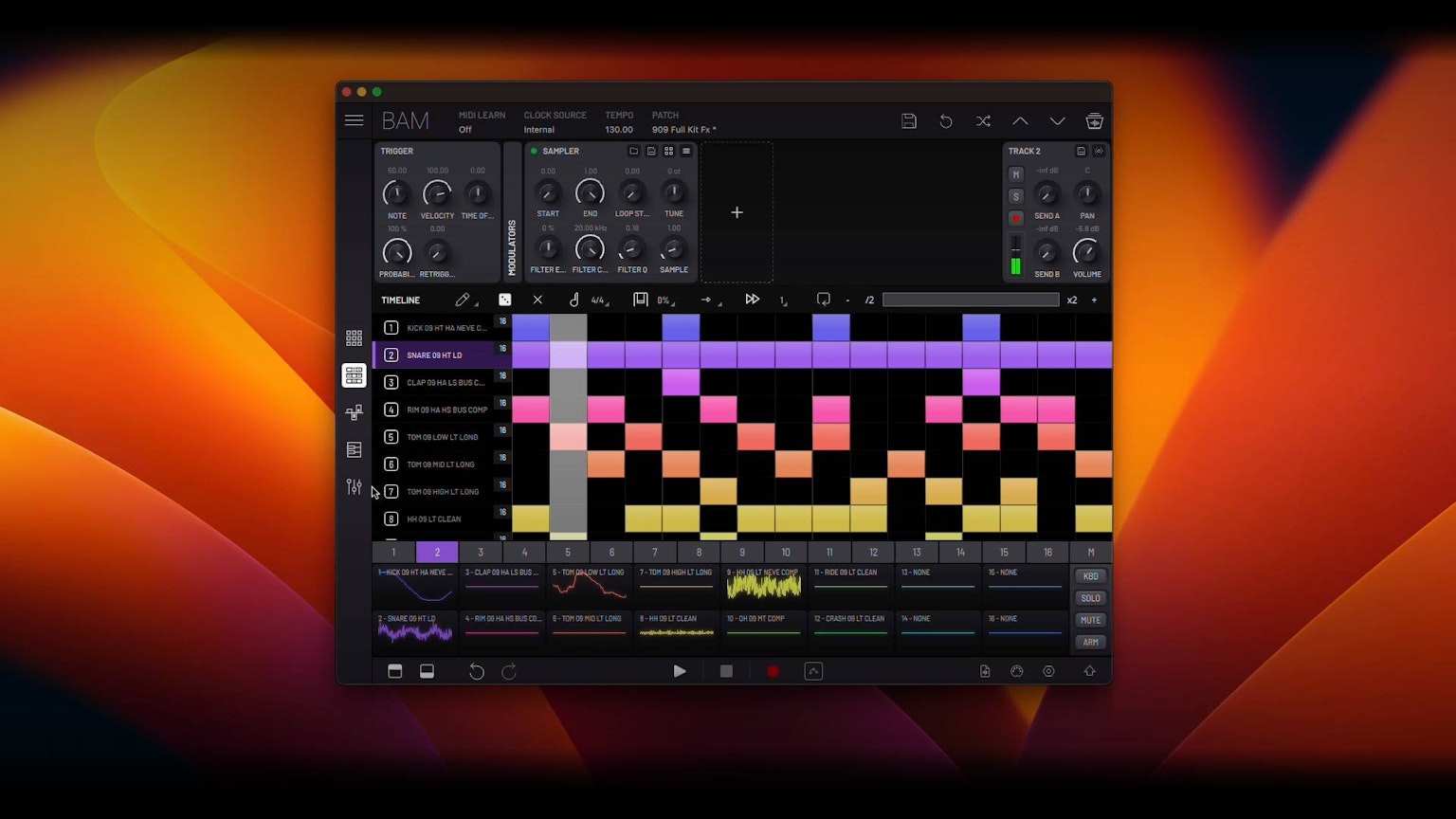Mute Track 2 with the M toggle
The image size is (1456, 819).
point(1015,174)
